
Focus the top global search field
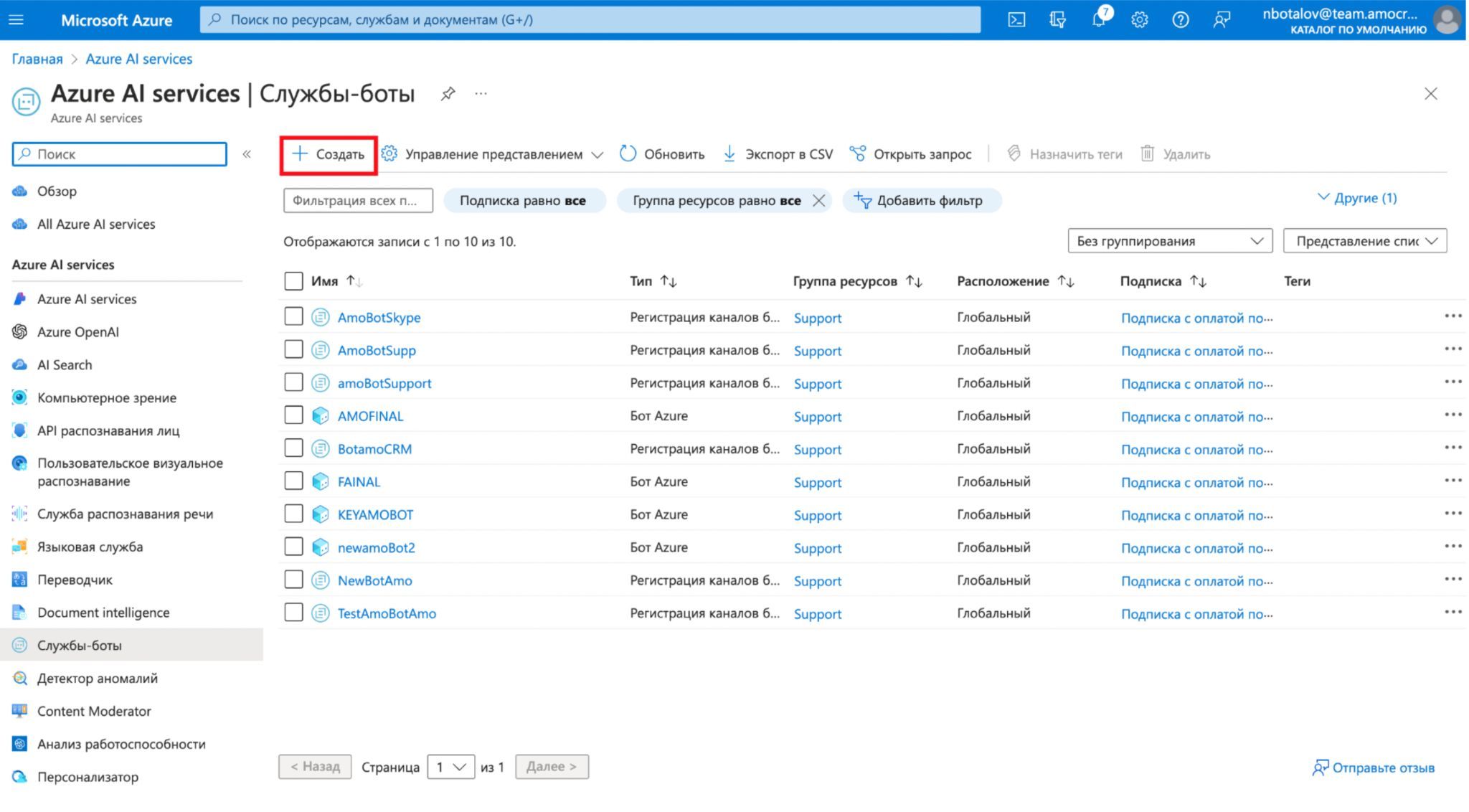click(590, 19)
